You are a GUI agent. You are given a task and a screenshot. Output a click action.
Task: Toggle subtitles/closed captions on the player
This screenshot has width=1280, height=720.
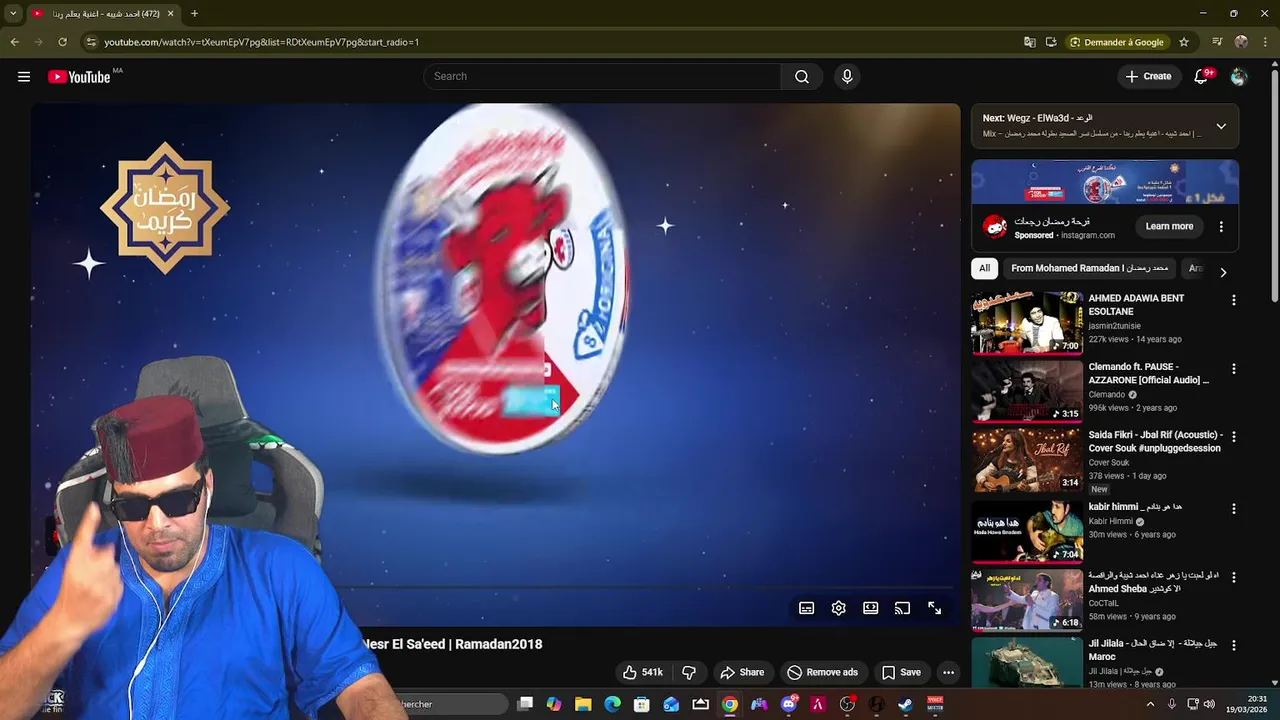pyautogui.click(x=807, y=608)
